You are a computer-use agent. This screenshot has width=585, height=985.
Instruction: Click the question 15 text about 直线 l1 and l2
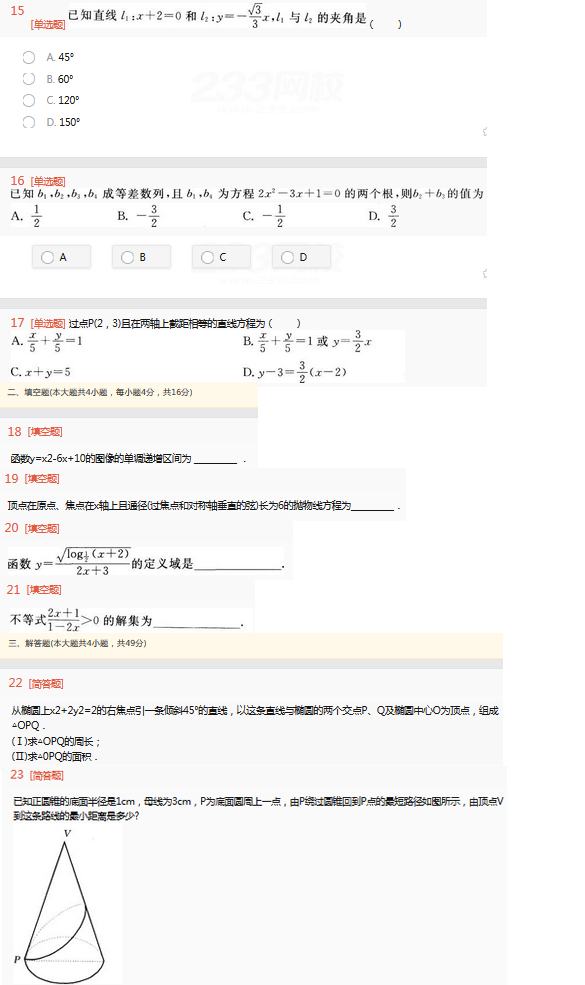(217, 16)
